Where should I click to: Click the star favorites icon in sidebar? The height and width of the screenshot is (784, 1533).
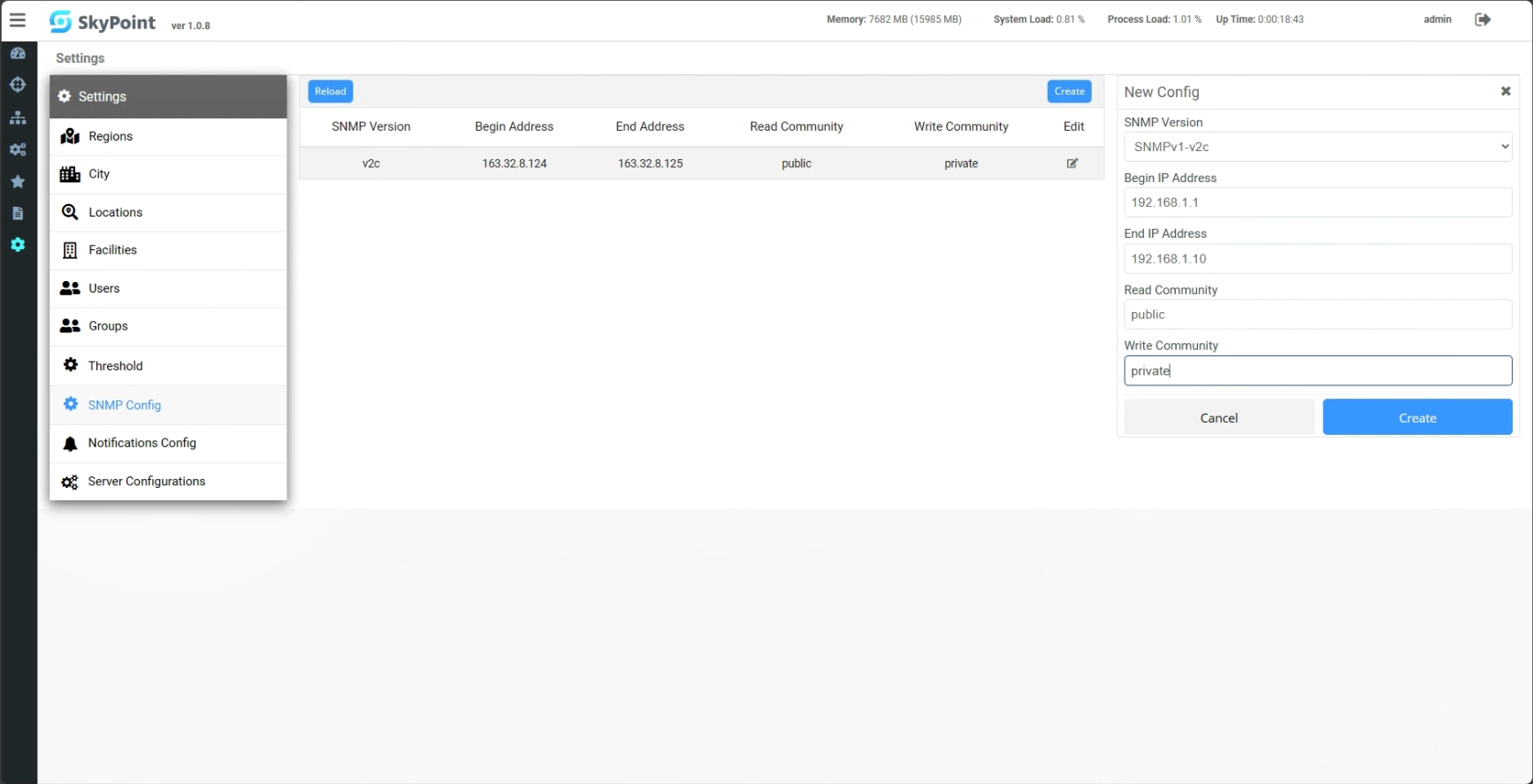click(18, 181)
